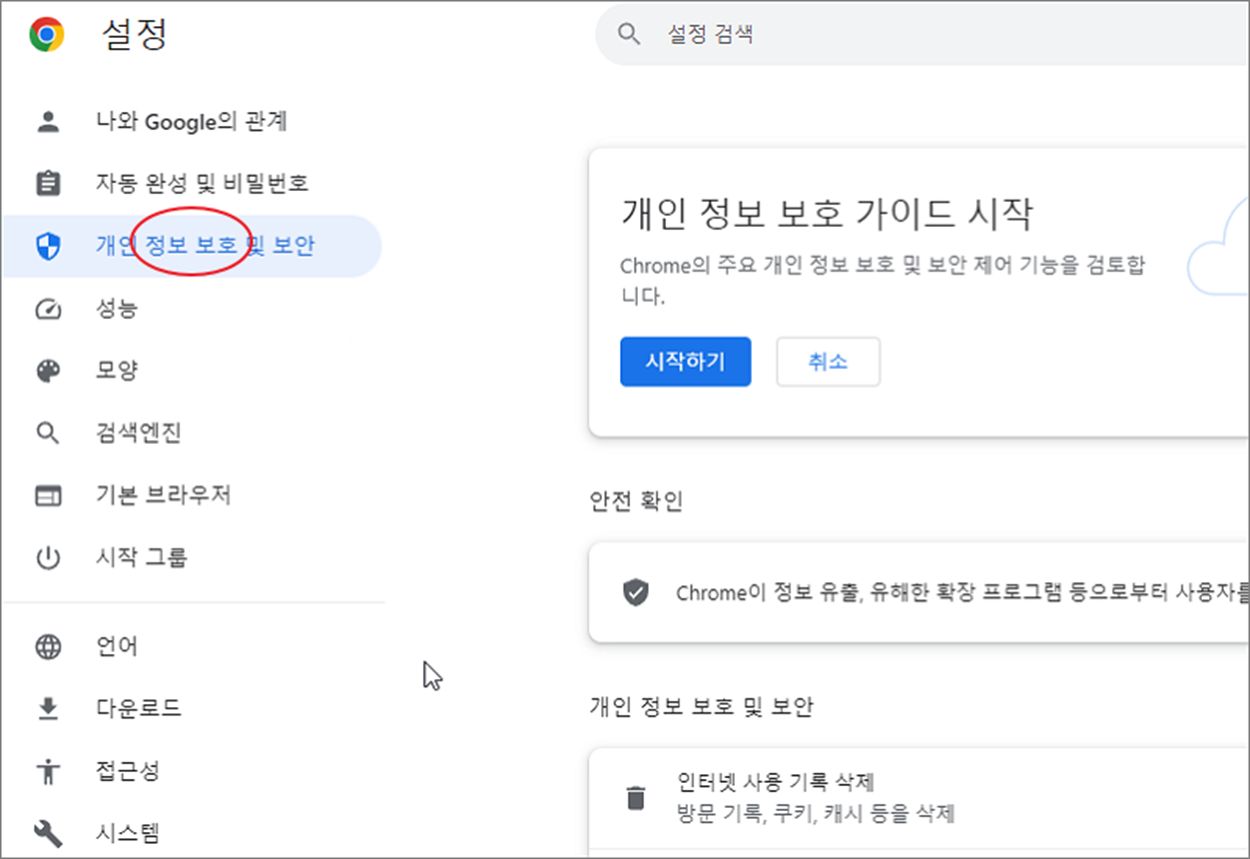Click the 취소 button in guide card
The width and height of the screenshot is (1250, 859).
tap(828, 361)
